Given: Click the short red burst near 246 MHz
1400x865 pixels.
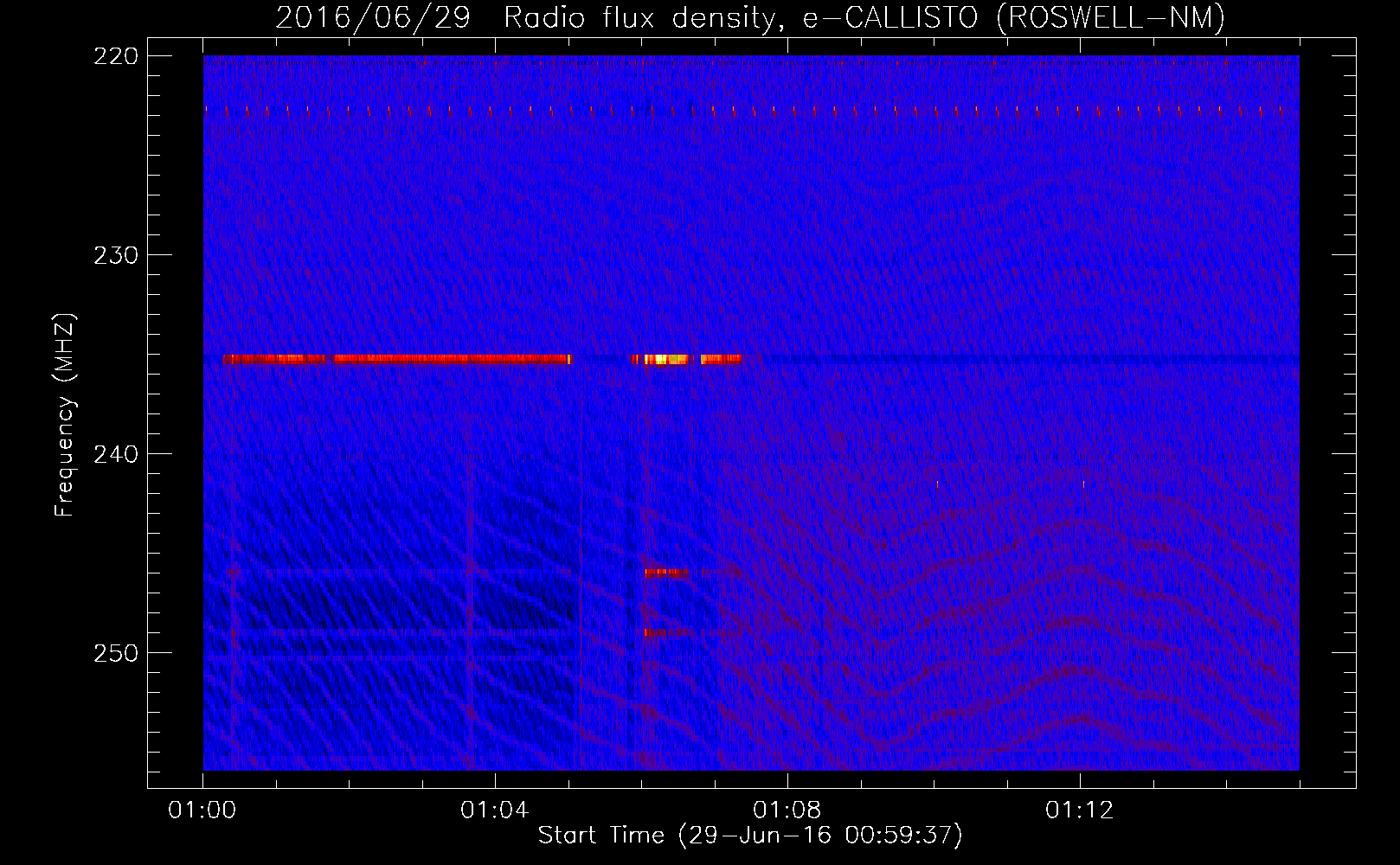Looking at the screenshot, I should pos(666,572).
